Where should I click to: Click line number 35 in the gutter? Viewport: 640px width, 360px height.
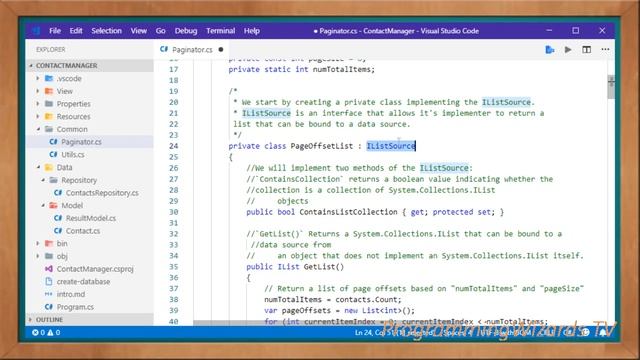coord(174,267)
